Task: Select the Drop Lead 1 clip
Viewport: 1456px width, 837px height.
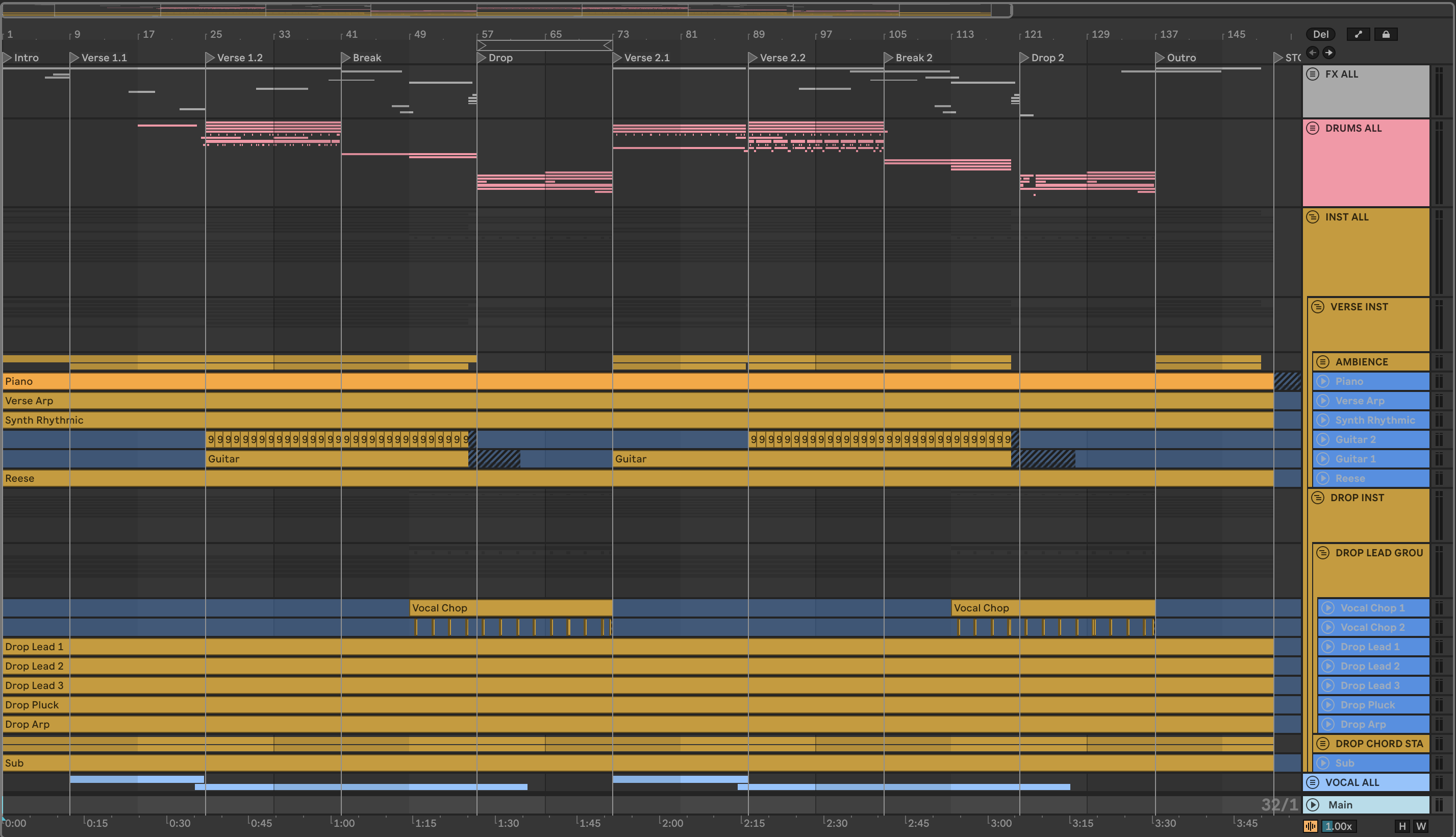Action: tap(638, 647)
